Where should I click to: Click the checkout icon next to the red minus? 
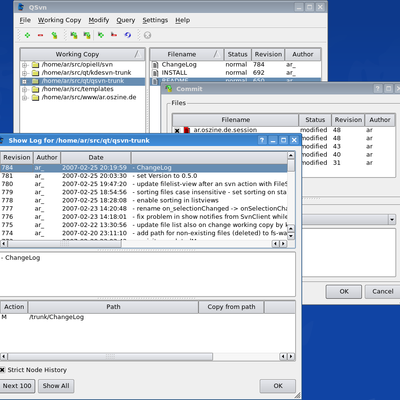click(x=54, y=35)
